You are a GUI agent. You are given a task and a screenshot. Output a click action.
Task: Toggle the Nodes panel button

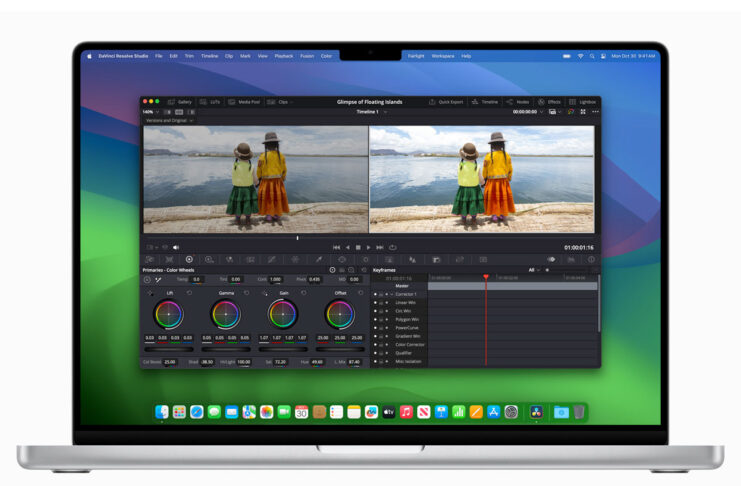[x=517, y=102]
